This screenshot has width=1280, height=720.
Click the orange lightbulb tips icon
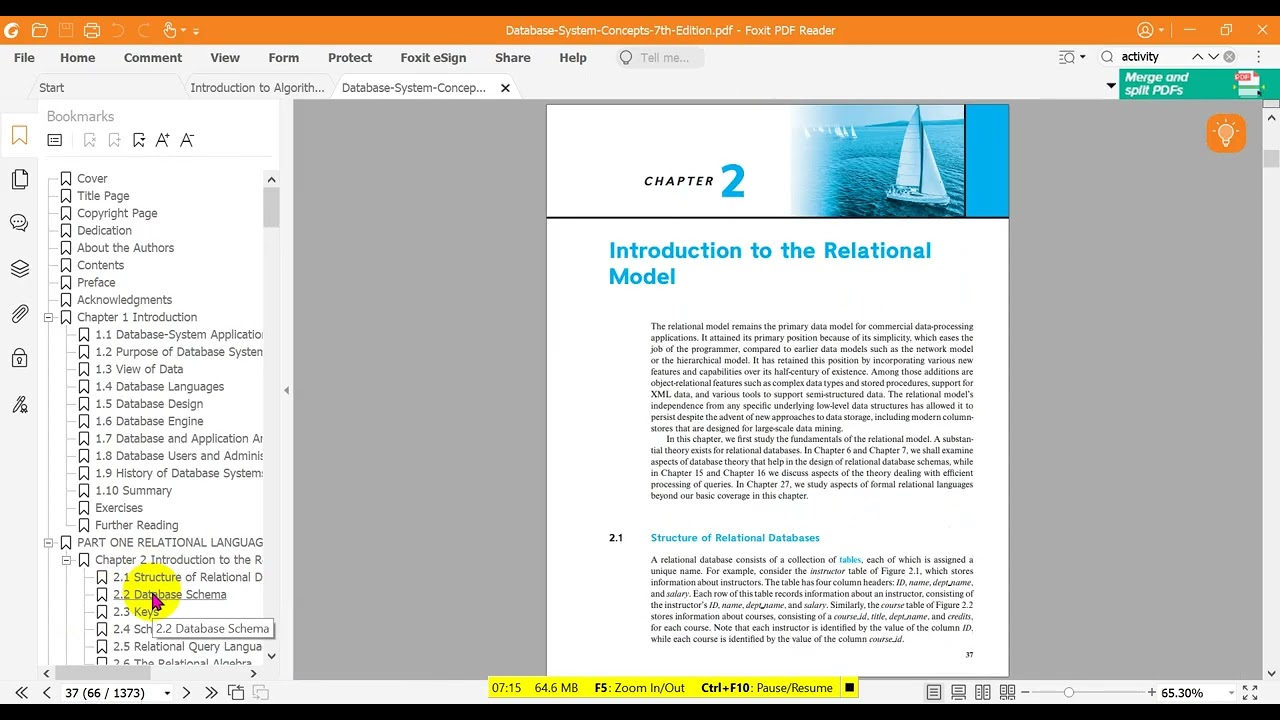1226,133
